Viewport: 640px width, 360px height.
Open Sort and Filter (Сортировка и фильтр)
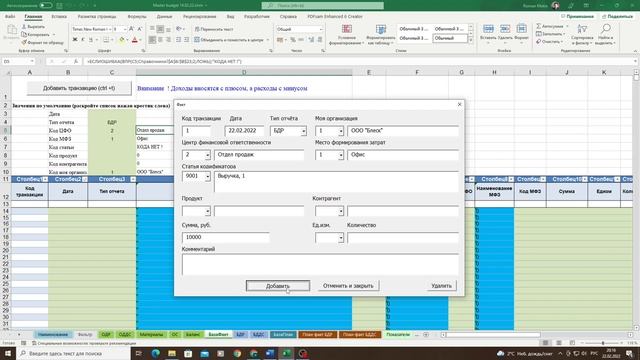(582, 34)
